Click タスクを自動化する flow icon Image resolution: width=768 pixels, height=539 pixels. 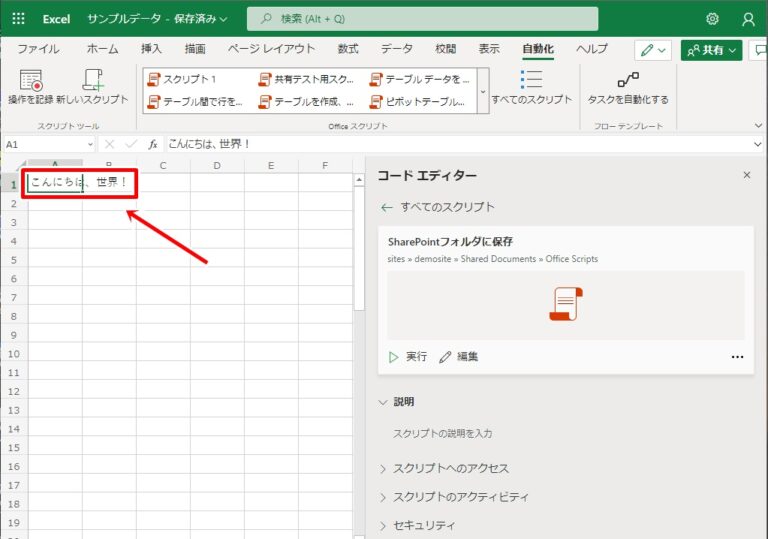628,79
